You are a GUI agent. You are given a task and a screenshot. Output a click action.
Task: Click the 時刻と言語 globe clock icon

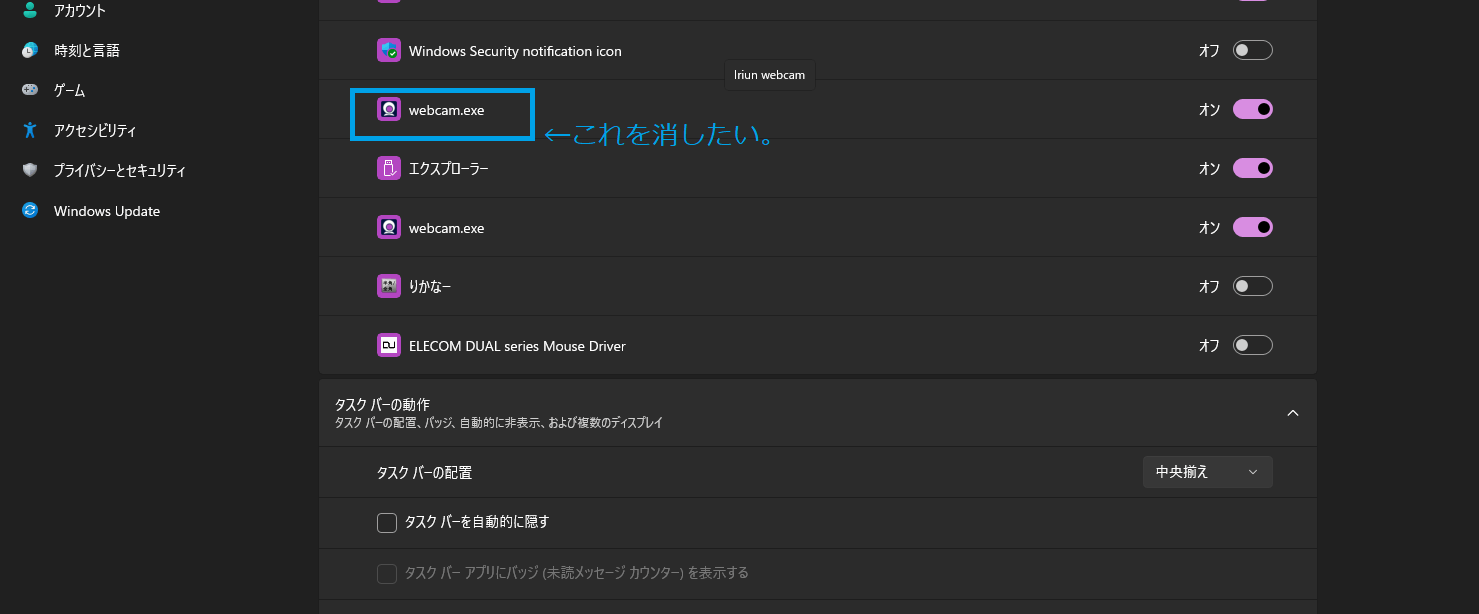tap(30, 50)
